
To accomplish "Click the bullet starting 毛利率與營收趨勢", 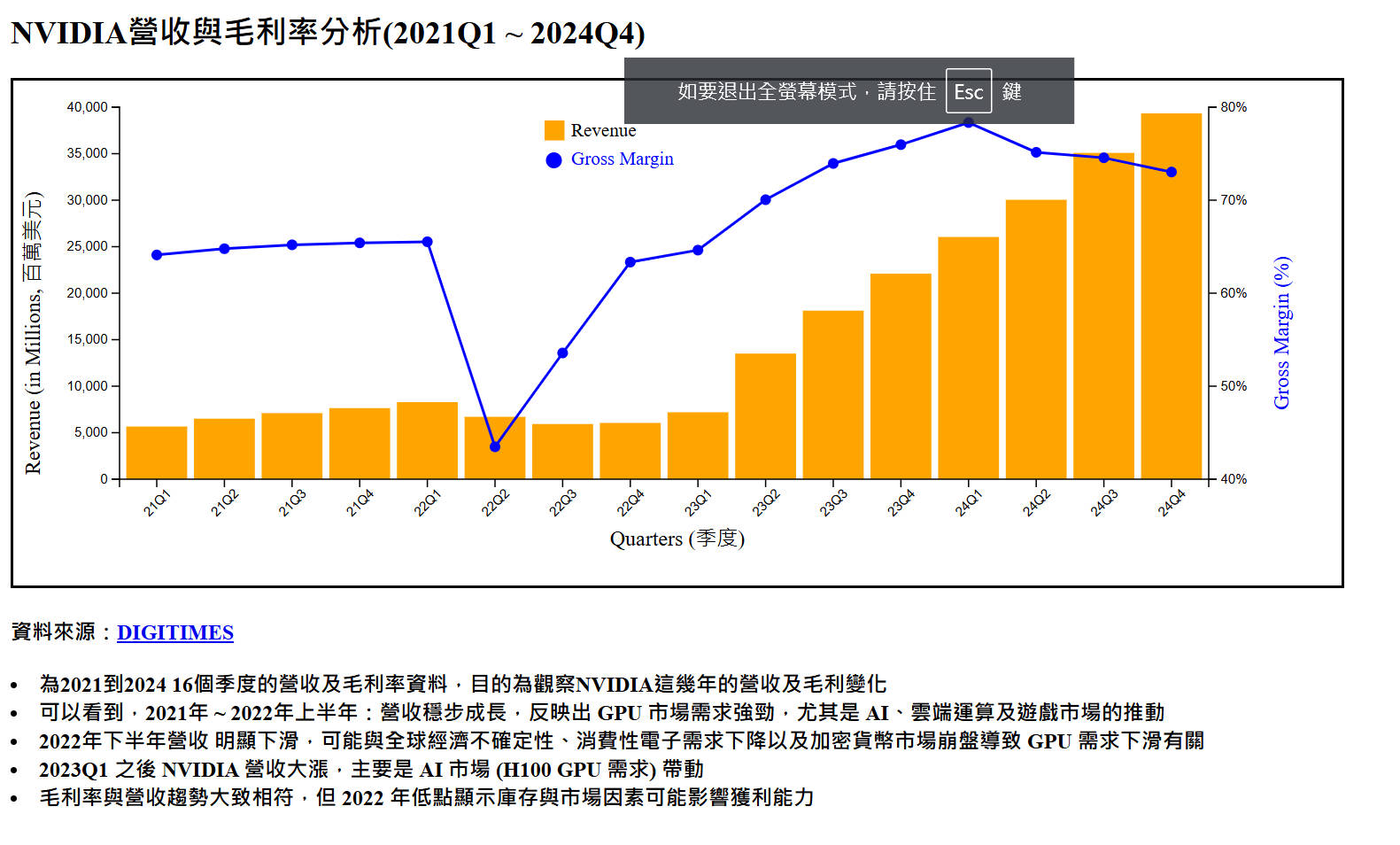I will [426, 797].
